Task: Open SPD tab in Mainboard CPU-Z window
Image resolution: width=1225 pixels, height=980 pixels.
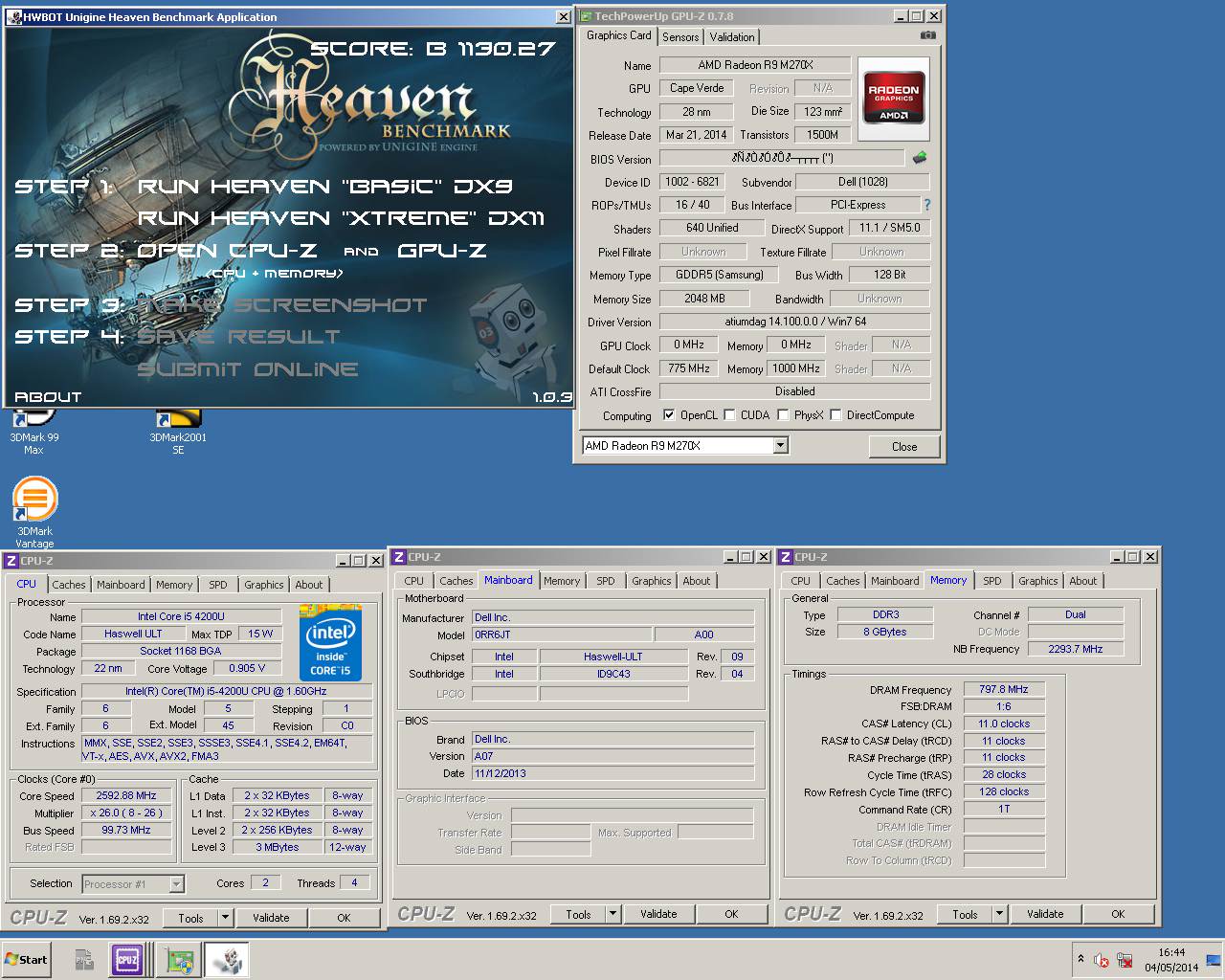Action: click(x=606, y=580)
